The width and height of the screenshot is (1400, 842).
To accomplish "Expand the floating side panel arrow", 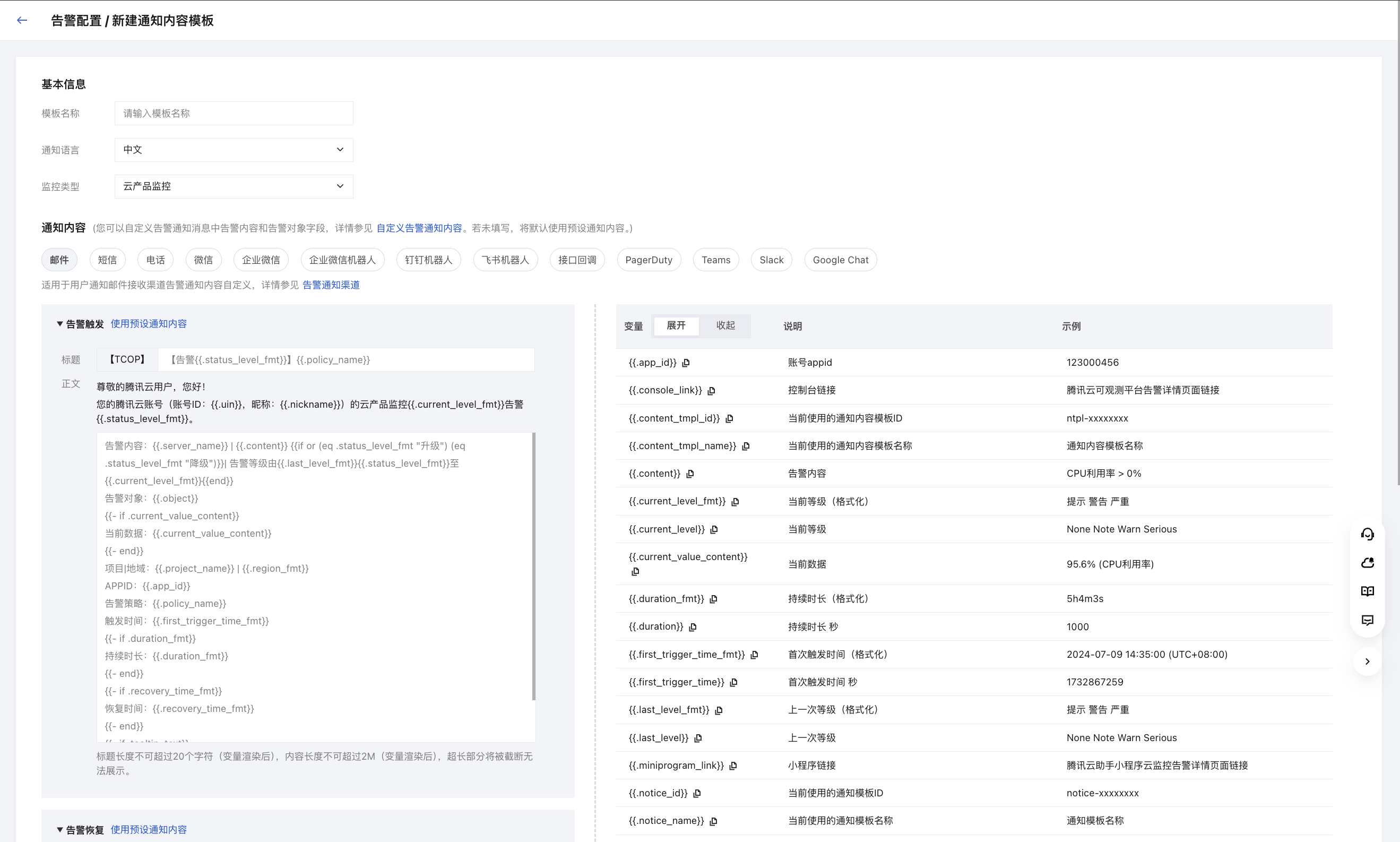I will [1367, 661].
